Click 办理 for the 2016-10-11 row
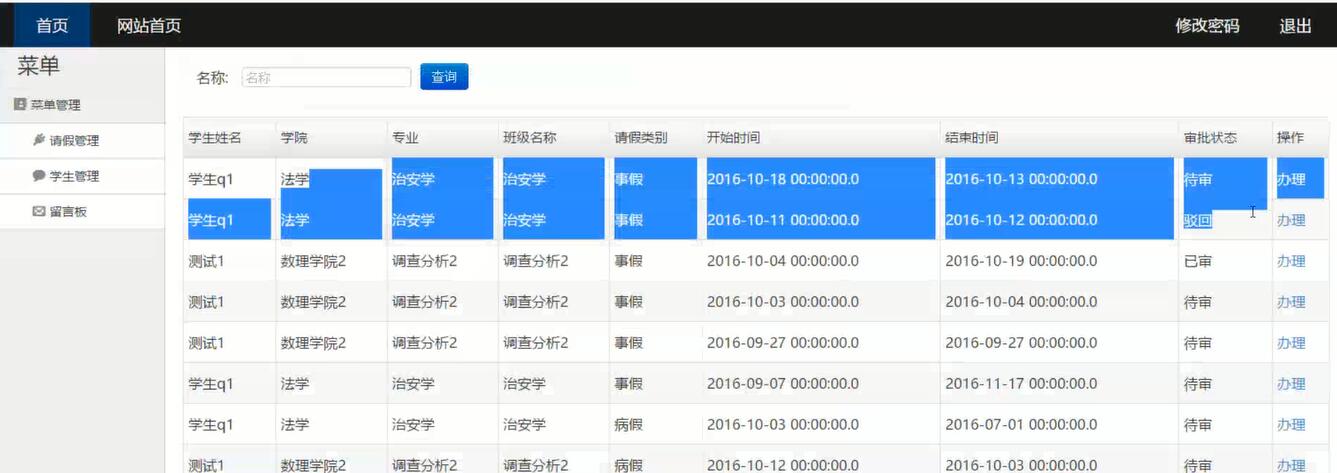Screen dimensions: 1337x473 (1291, 221)
